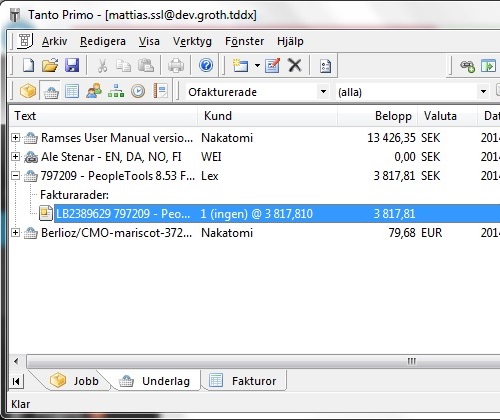
Task: Open the Verktyg menu
Action: tap(192, 41)
